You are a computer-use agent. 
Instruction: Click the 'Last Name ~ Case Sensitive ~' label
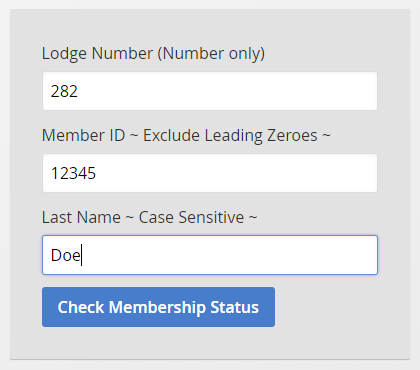149,217
